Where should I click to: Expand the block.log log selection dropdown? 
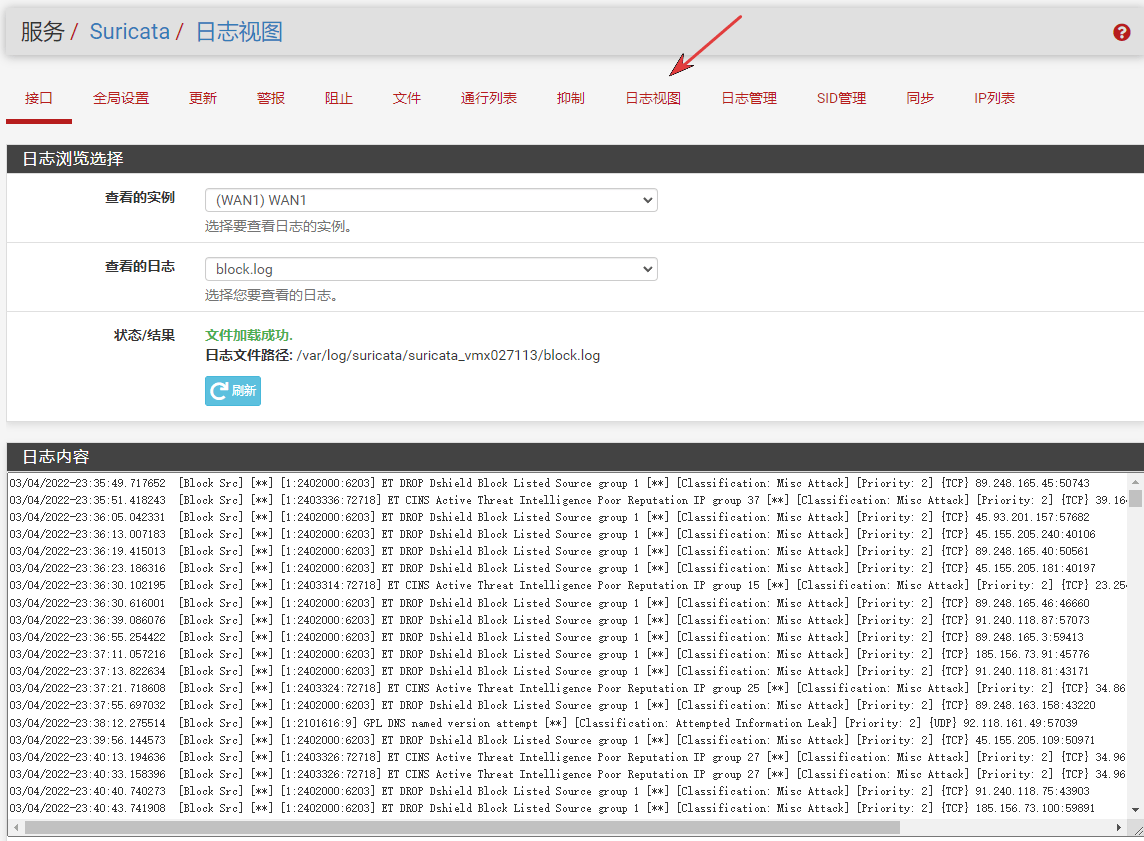pos(431,269)
